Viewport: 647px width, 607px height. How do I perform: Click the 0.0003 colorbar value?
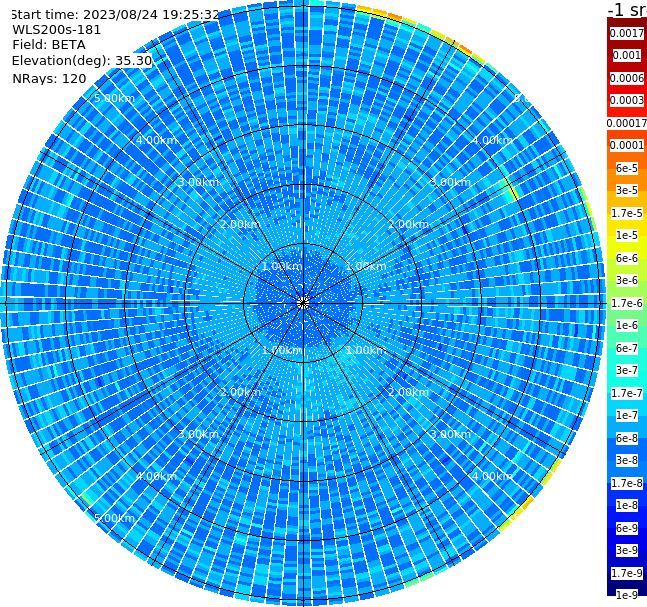627,100
